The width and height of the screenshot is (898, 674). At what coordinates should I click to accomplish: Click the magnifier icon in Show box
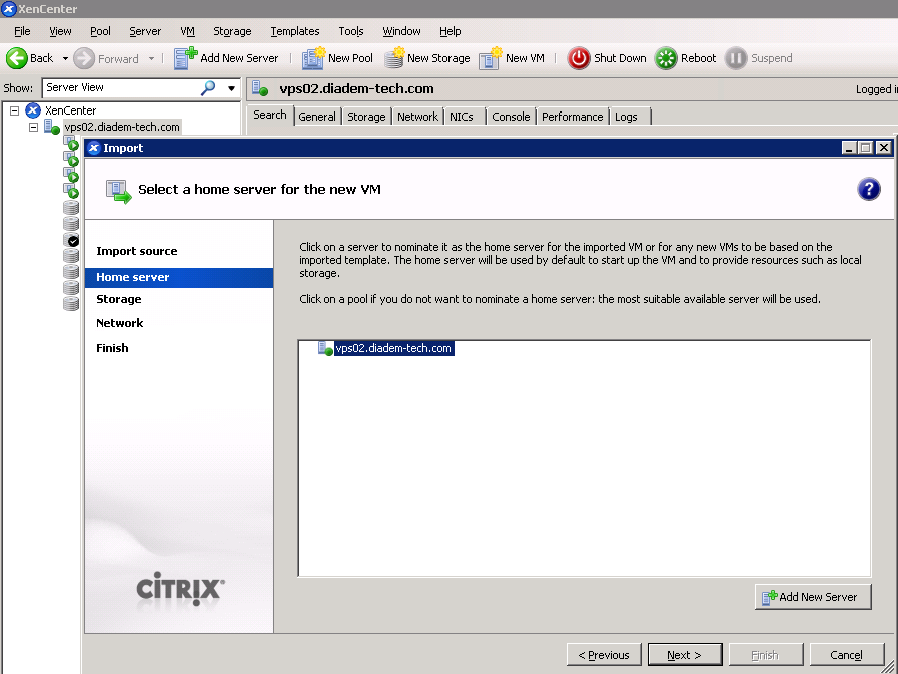tap(208, 87)
